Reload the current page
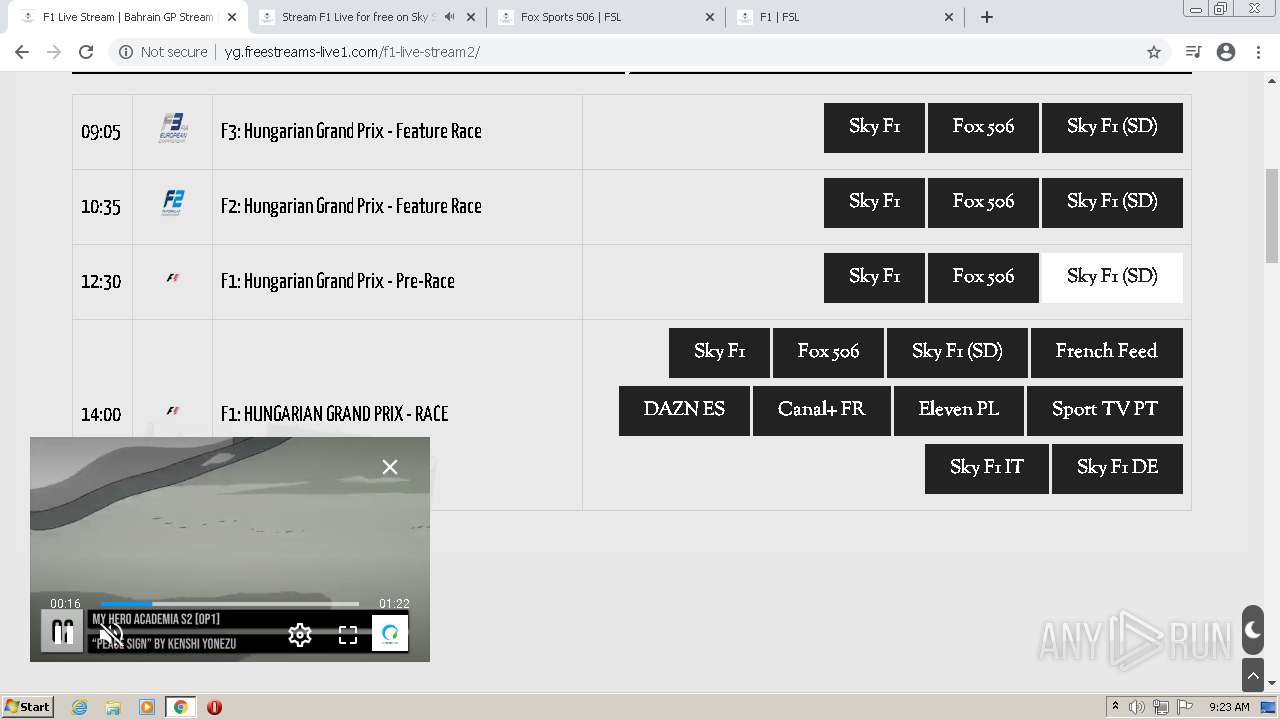 point(86,52)
